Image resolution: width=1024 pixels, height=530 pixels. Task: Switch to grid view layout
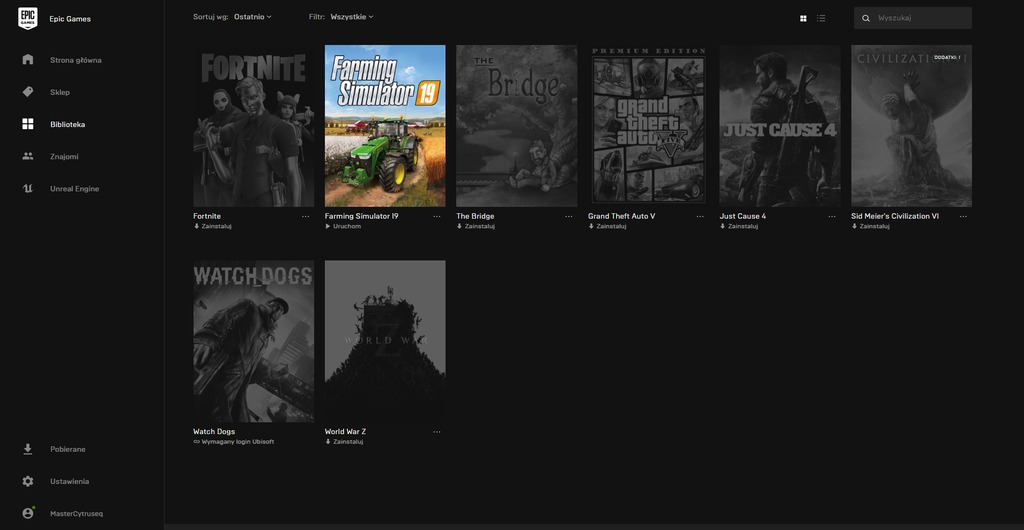pyautogui.click(x=803, y=18)
